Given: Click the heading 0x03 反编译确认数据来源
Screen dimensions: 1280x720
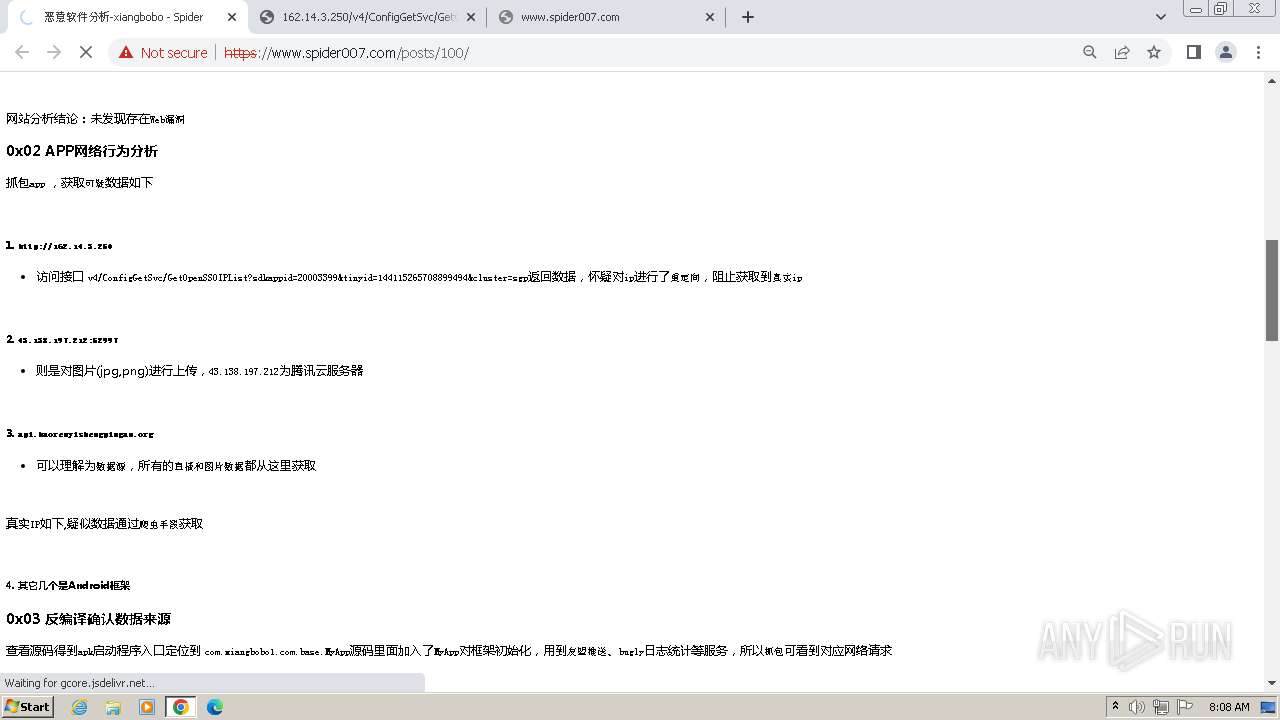Looking at the screenshot, I should [88, 619].
